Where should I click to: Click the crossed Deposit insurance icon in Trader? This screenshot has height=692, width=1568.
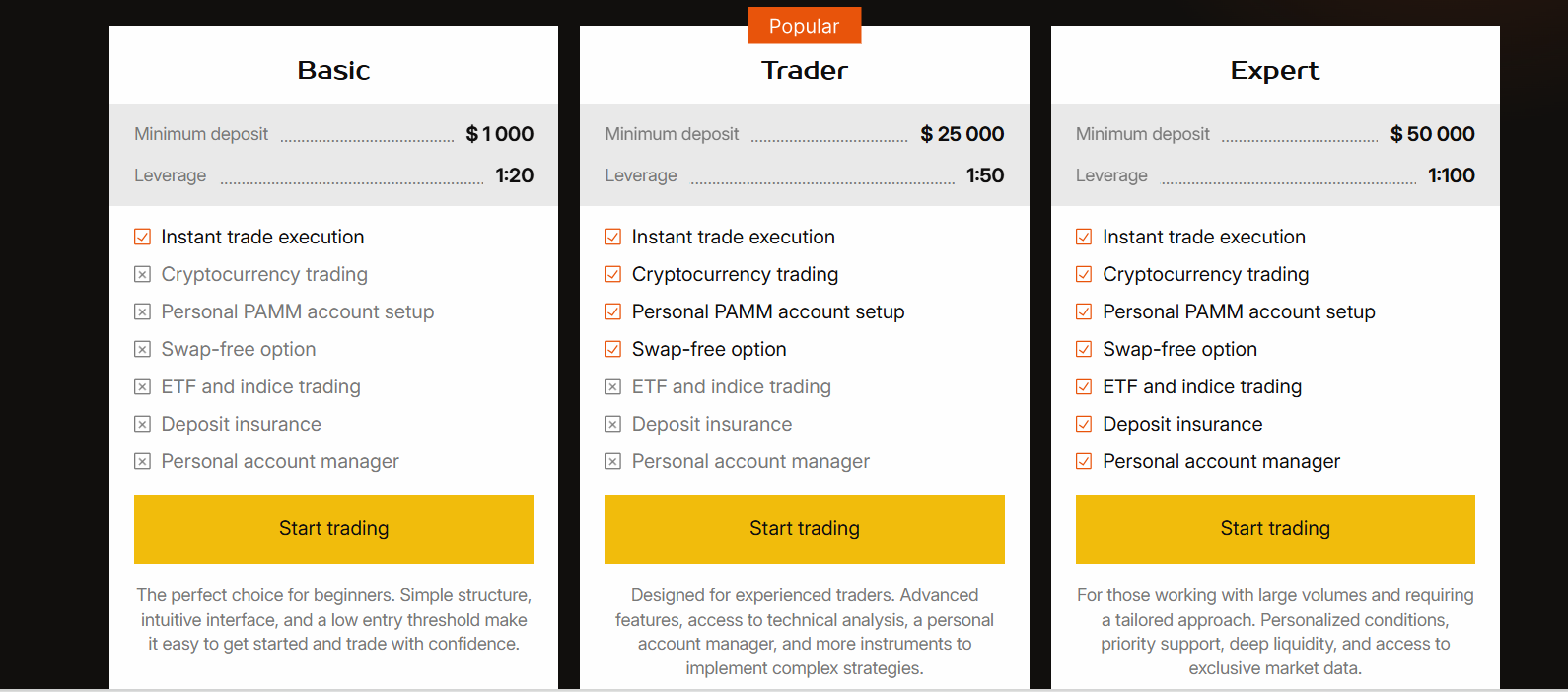click(613, 424)
